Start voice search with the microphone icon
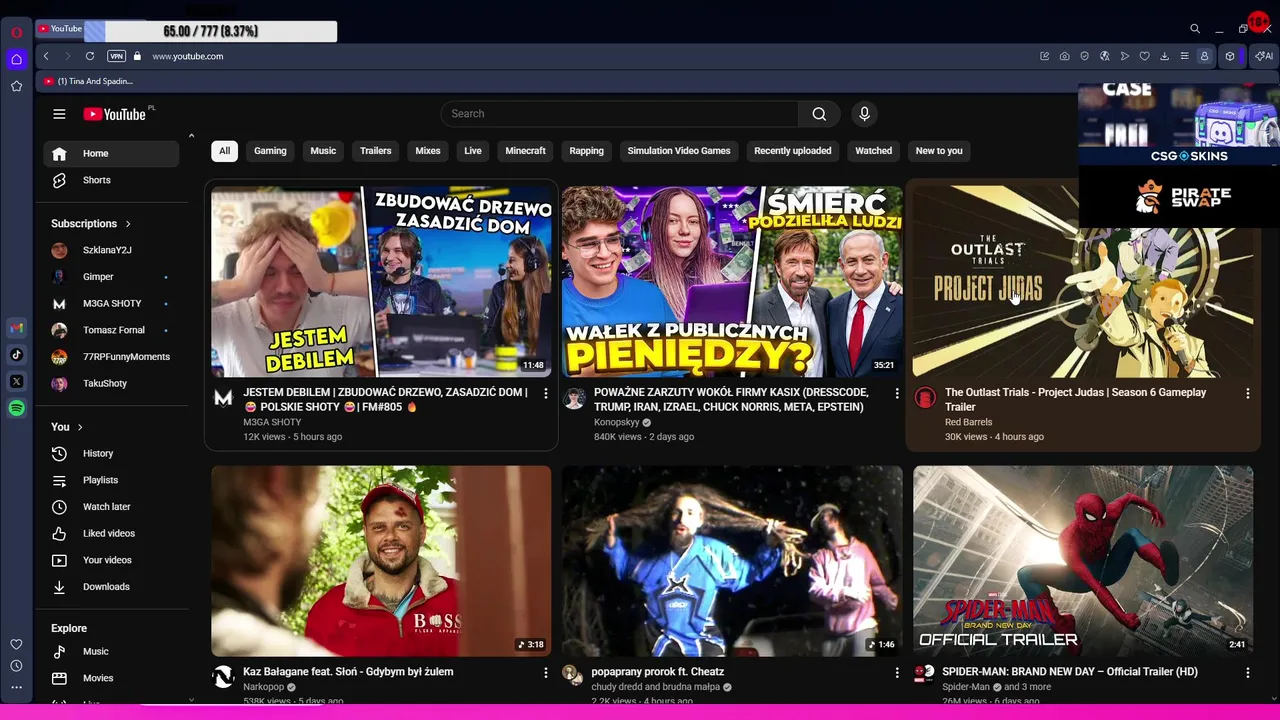 (x=865, y=114)
